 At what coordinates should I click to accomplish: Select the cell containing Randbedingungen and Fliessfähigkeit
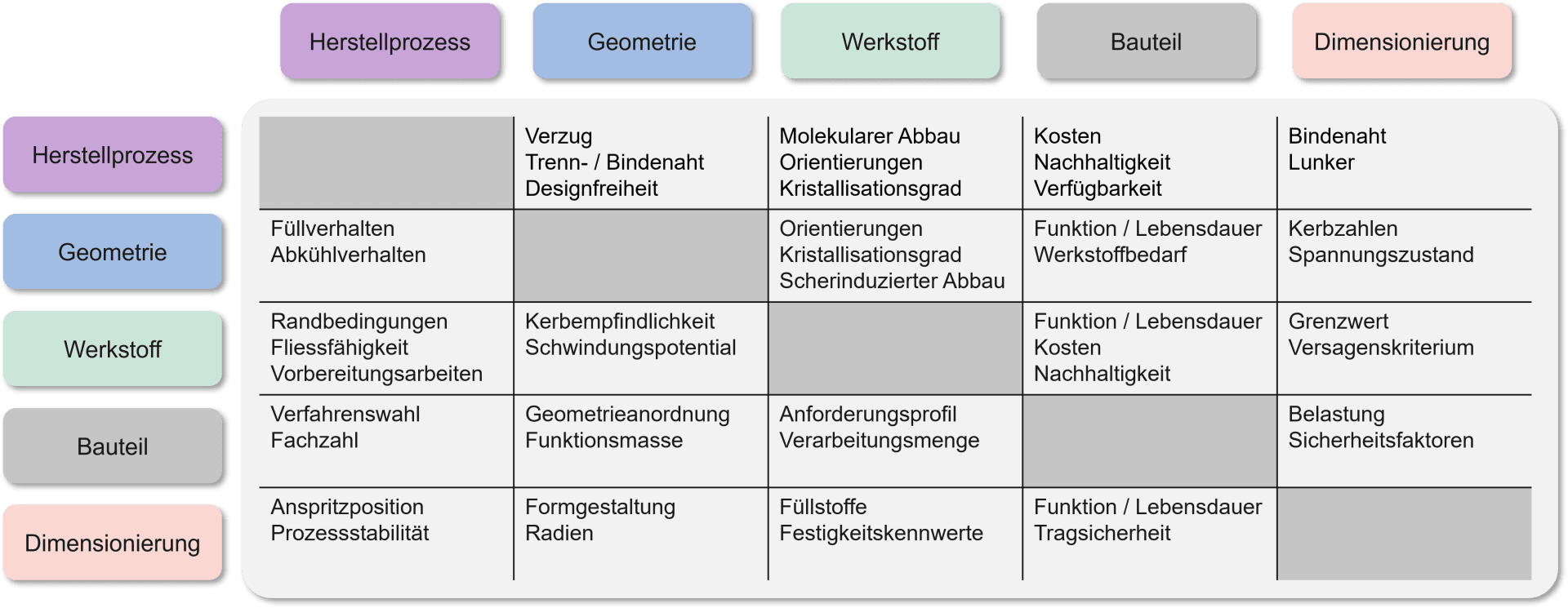(x=386, y=348)
